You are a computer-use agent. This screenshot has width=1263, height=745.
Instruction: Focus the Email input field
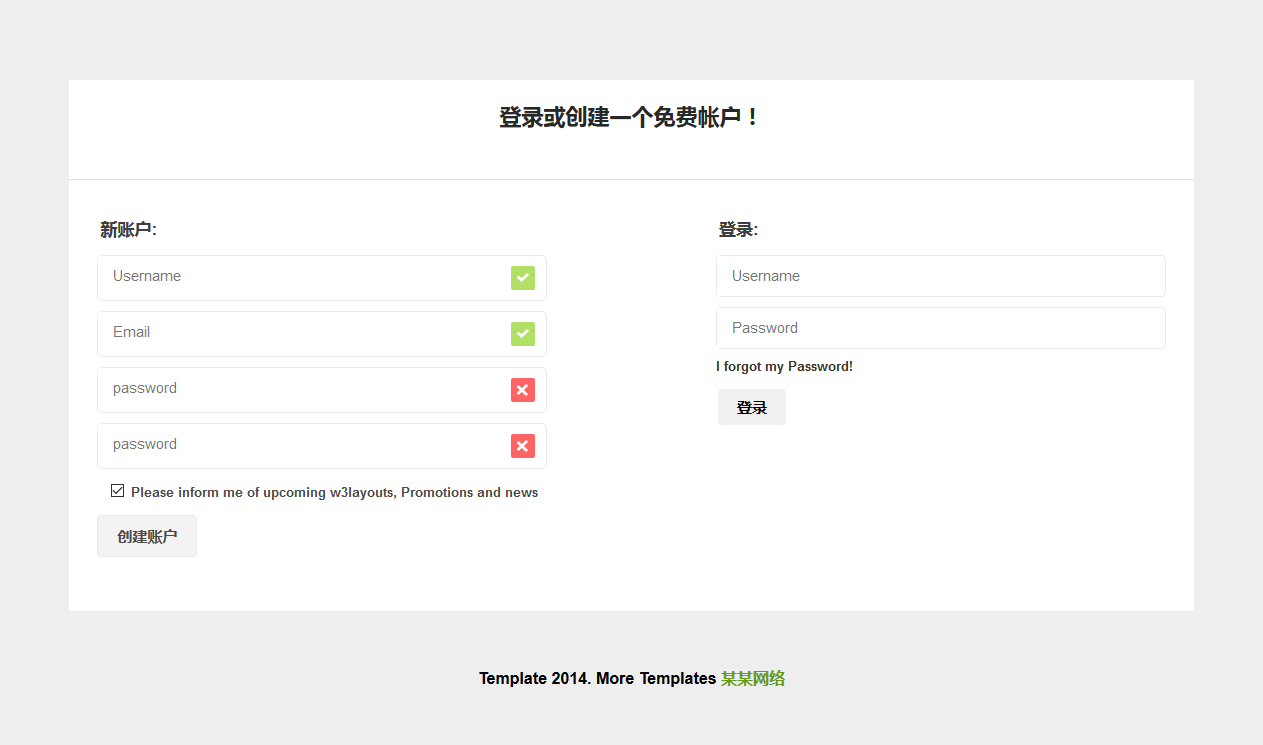(322, 334)
